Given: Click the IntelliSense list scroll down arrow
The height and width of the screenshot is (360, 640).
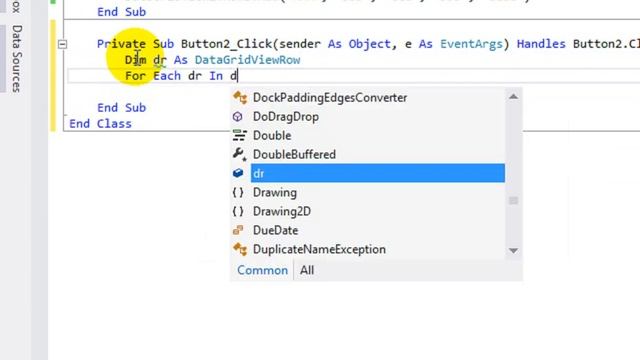Looking at the screenshot, I should click(513, 251).
